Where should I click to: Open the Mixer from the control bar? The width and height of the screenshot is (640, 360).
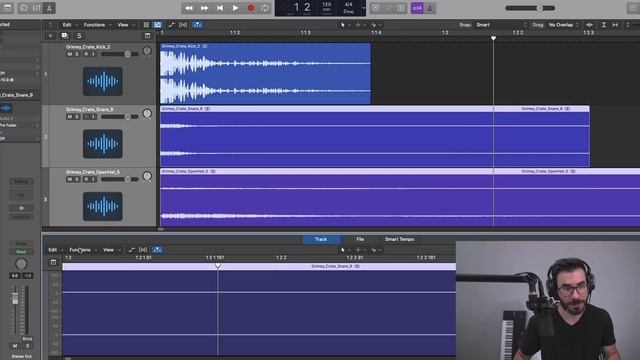pos(36,8)
